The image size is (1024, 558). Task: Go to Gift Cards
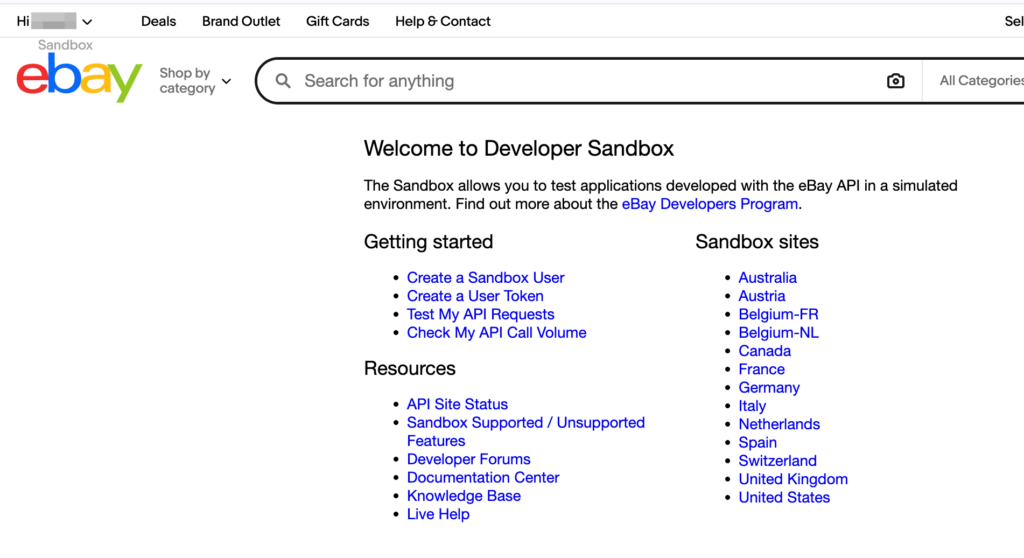coord(338,22)
